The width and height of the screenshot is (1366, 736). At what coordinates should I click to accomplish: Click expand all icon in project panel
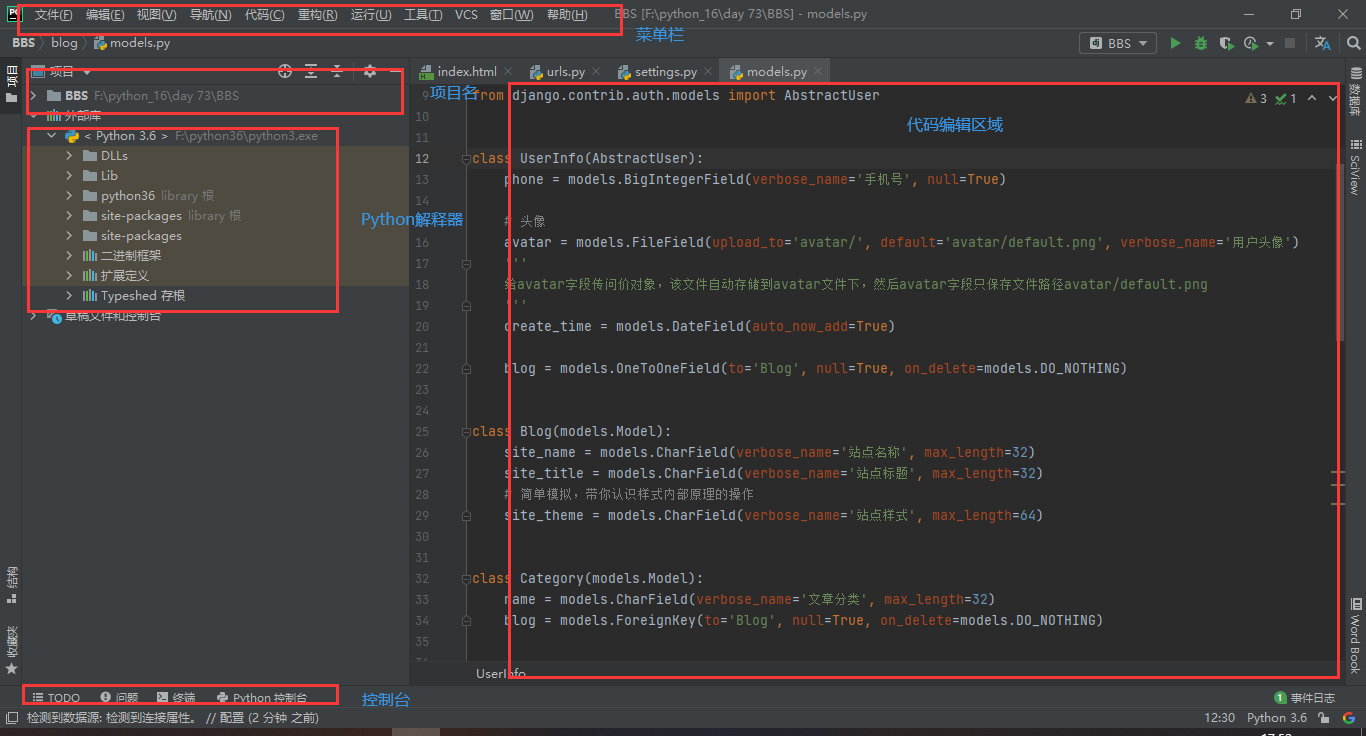311,71
